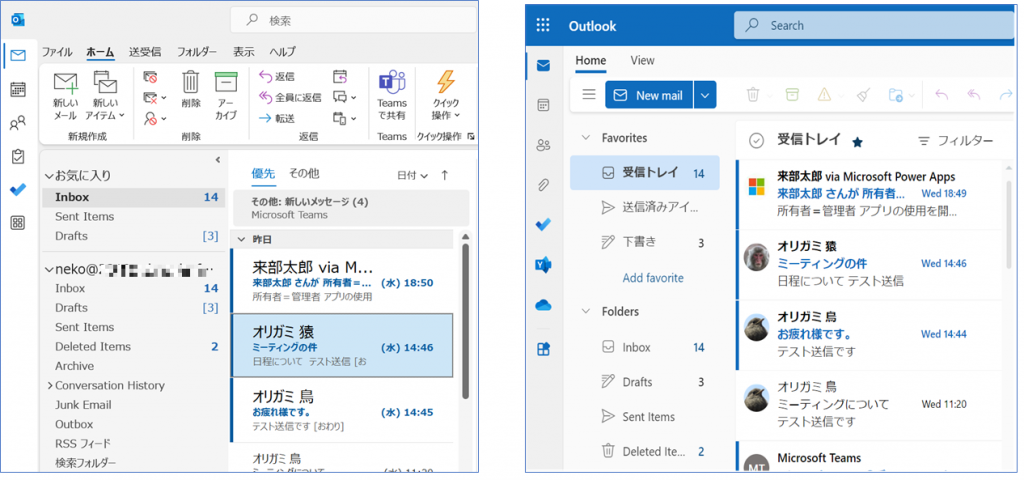
Task: Click the New mail button in new Outlook
Action: (650, 95)
